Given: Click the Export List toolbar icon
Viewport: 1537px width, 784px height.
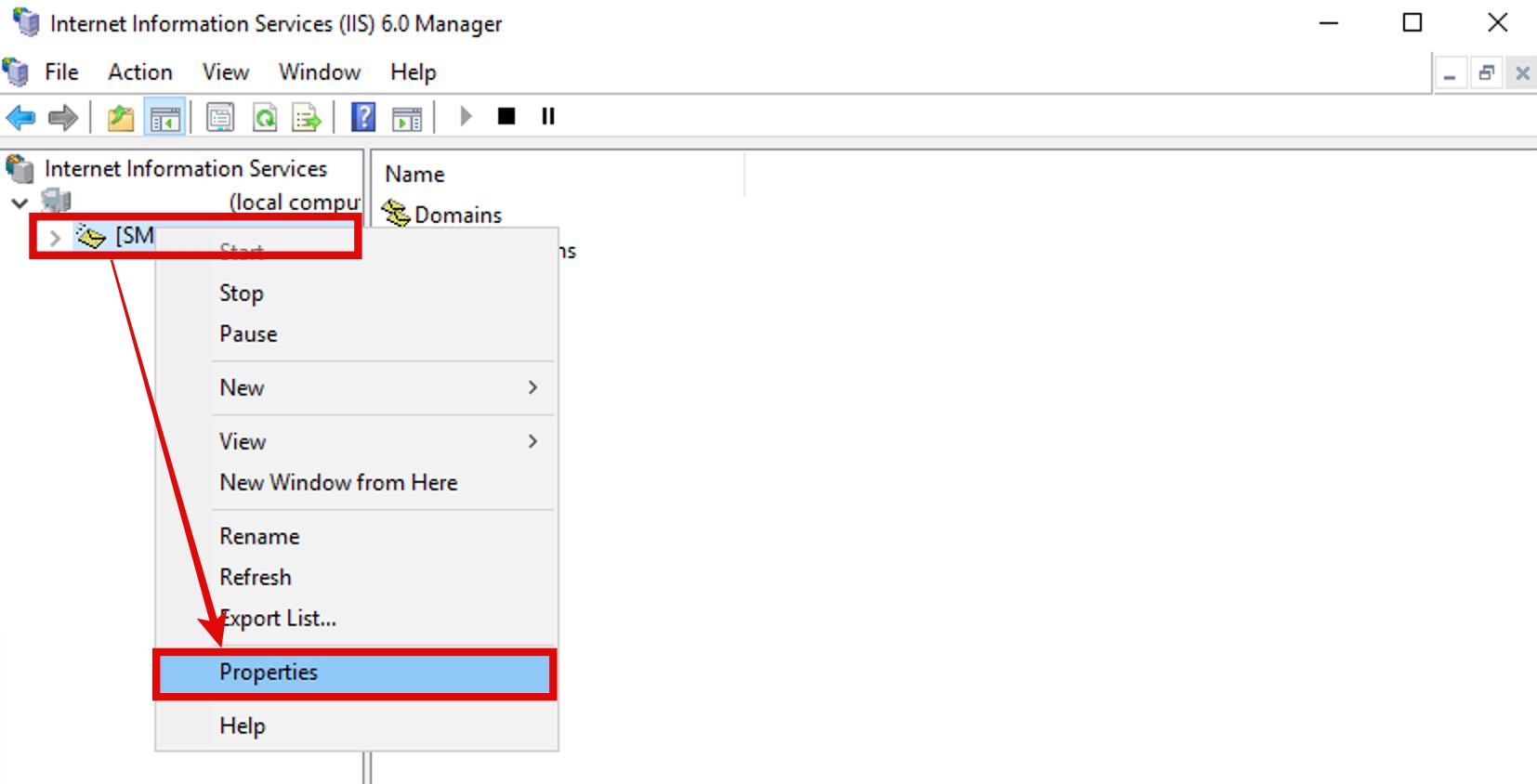Looking at the screenshot, I should point(307,117).
